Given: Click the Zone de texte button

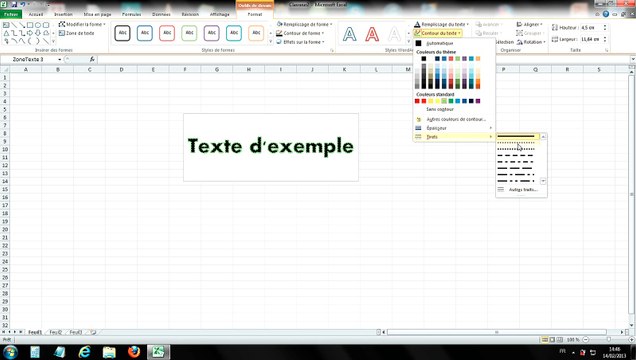Looking at the screenshot, I should pos(77,33).
